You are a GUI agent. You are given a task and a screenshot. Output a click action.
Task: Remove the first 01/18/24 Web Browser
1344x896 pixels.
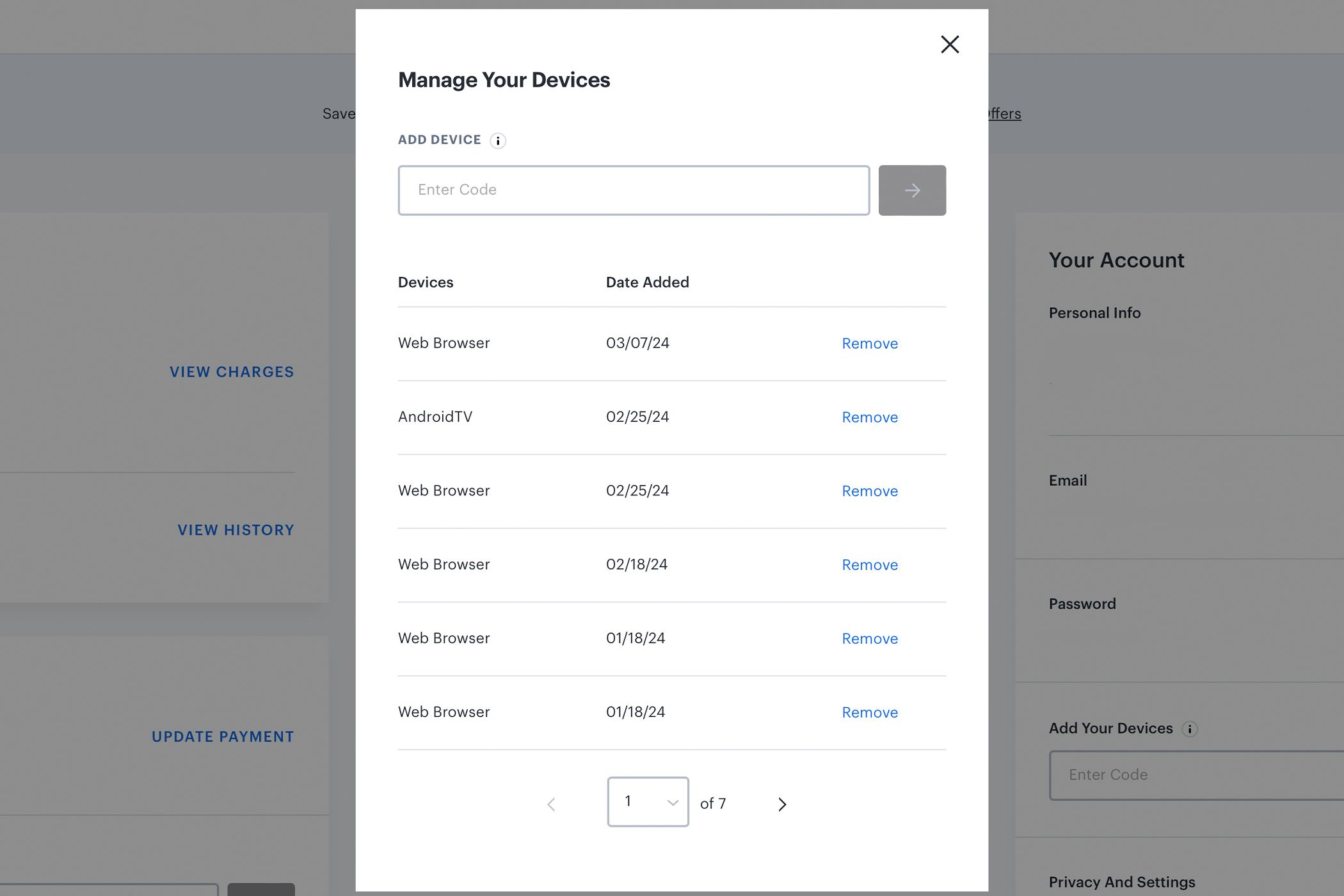(870, 639)
